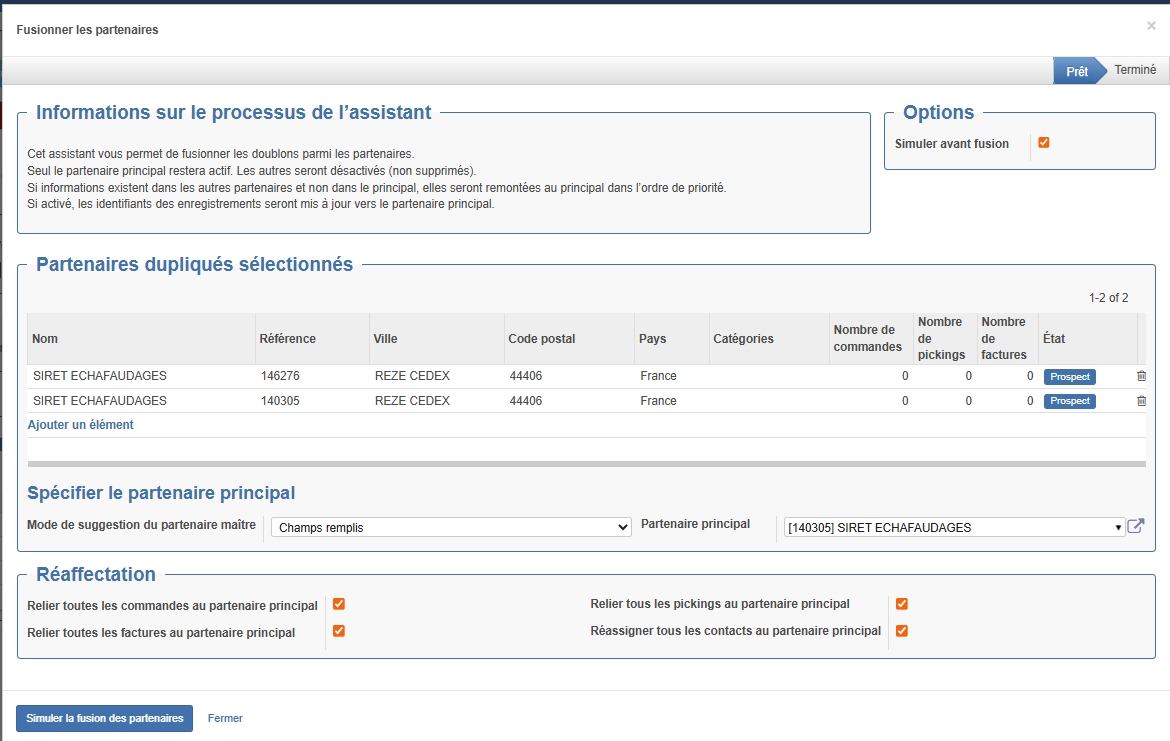Click REZE CEDEX in 140305 row

pos(413,401)
